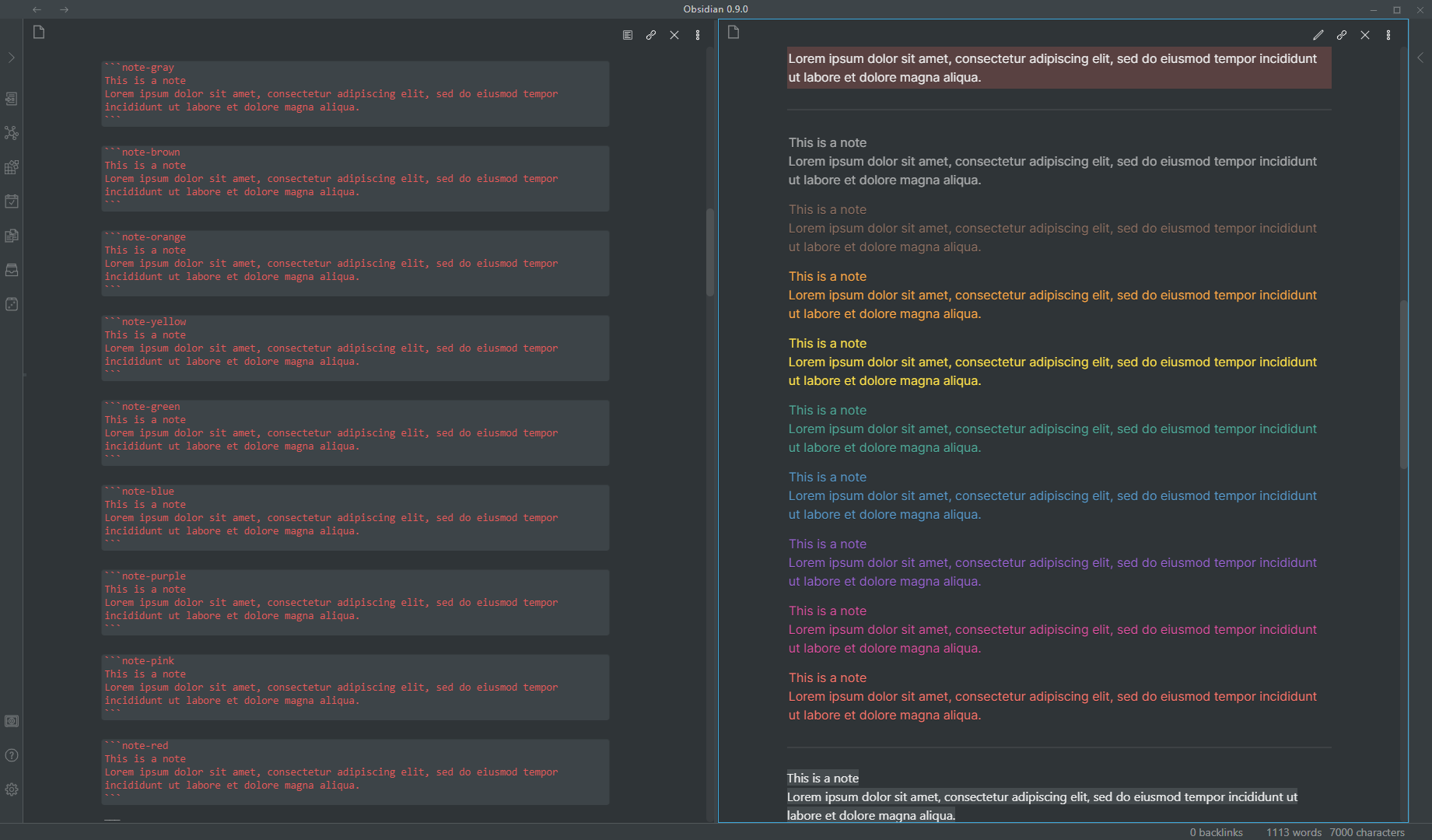The width and height of the screenshot is (1432, 840).
Task: Click the insert template ribbon icon
Action: click(x=12, y=236)
